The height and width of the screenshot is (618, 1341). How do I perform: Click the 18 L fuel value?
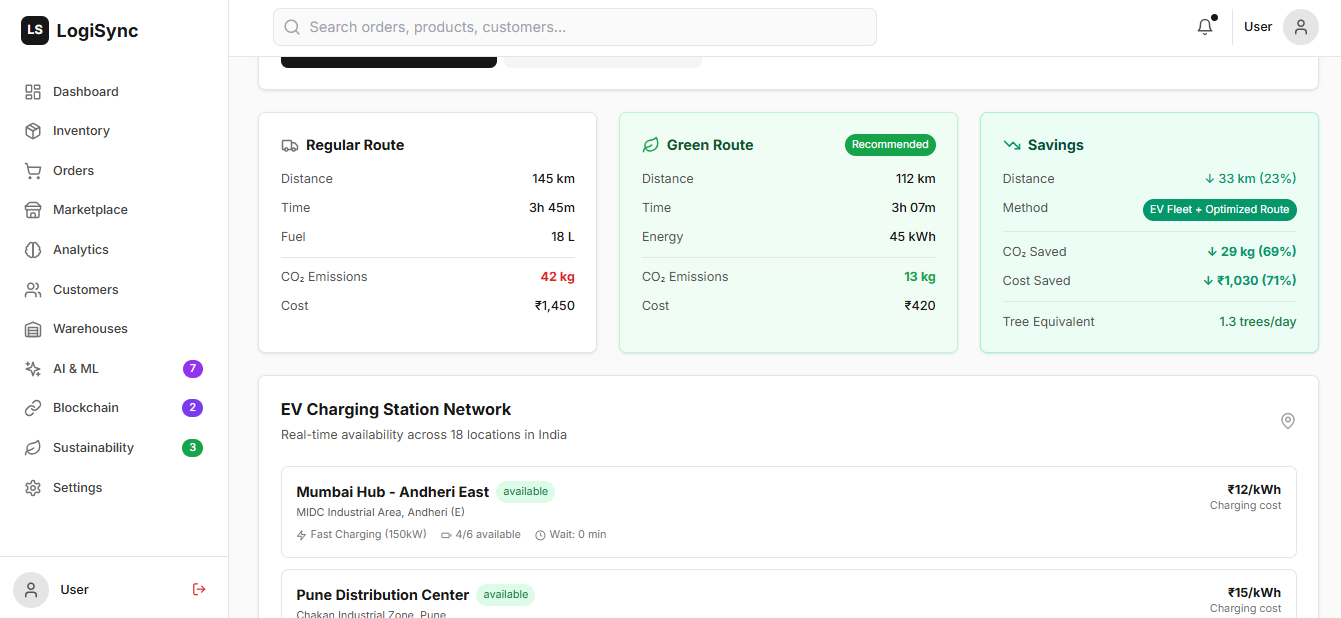pyautogui.click(x=563, y=237)
